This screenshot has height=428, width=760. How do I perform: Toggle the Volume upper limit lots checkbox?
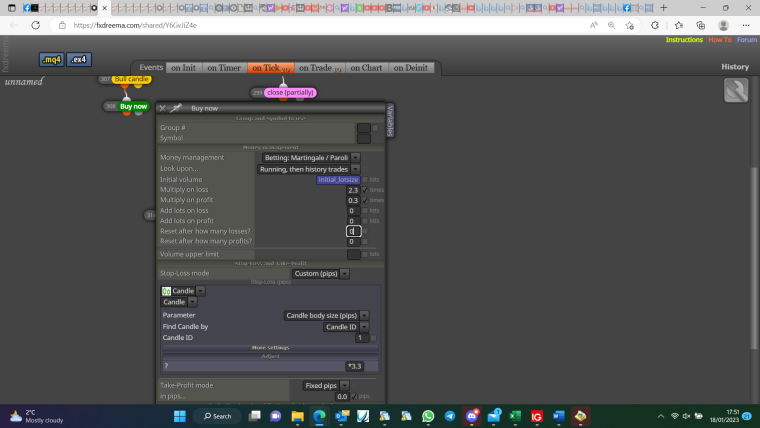tap(365, 254)
